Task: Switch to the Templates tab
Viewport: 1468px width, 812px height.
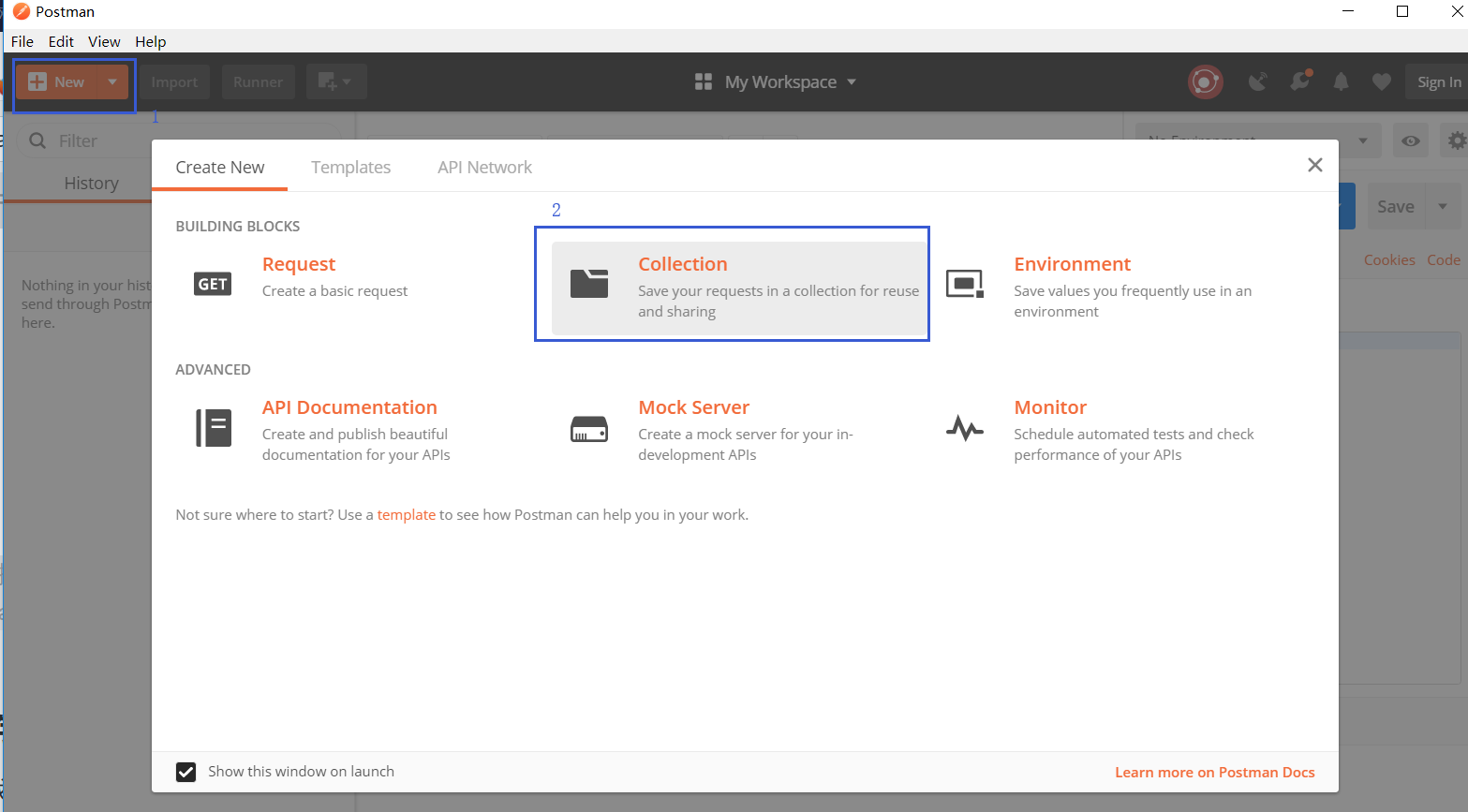Action: coord(351,167)
